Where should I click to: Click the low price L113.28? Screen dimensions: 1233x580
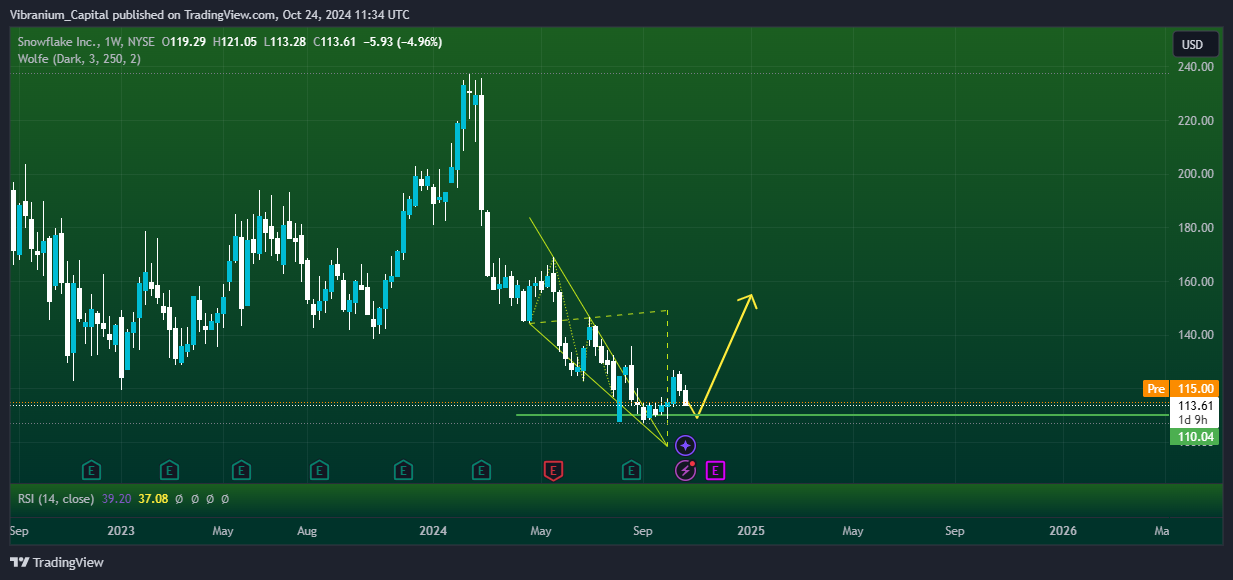coord(286,42)
